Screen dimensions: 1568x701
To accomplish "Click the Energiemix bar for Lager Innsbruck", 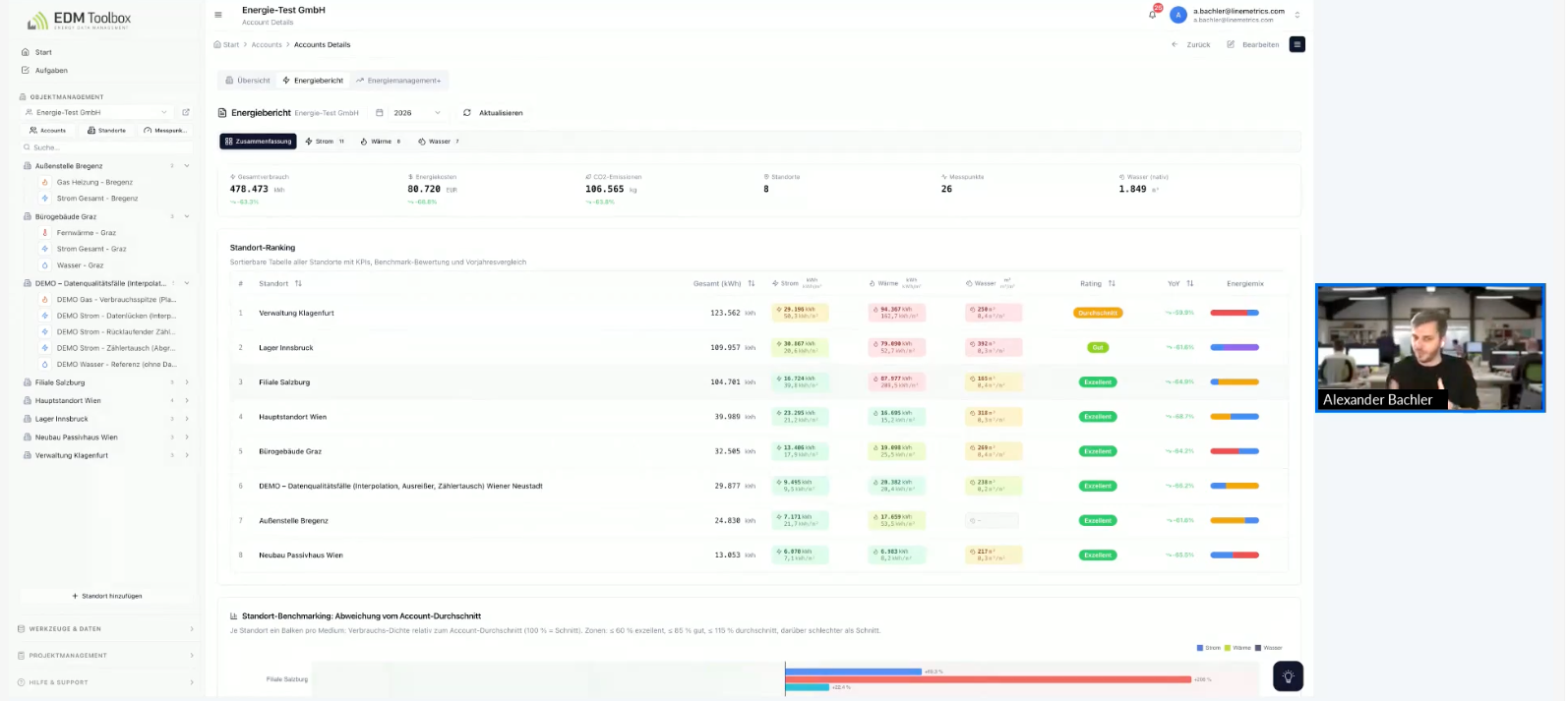I will (x=1235, y=347).
